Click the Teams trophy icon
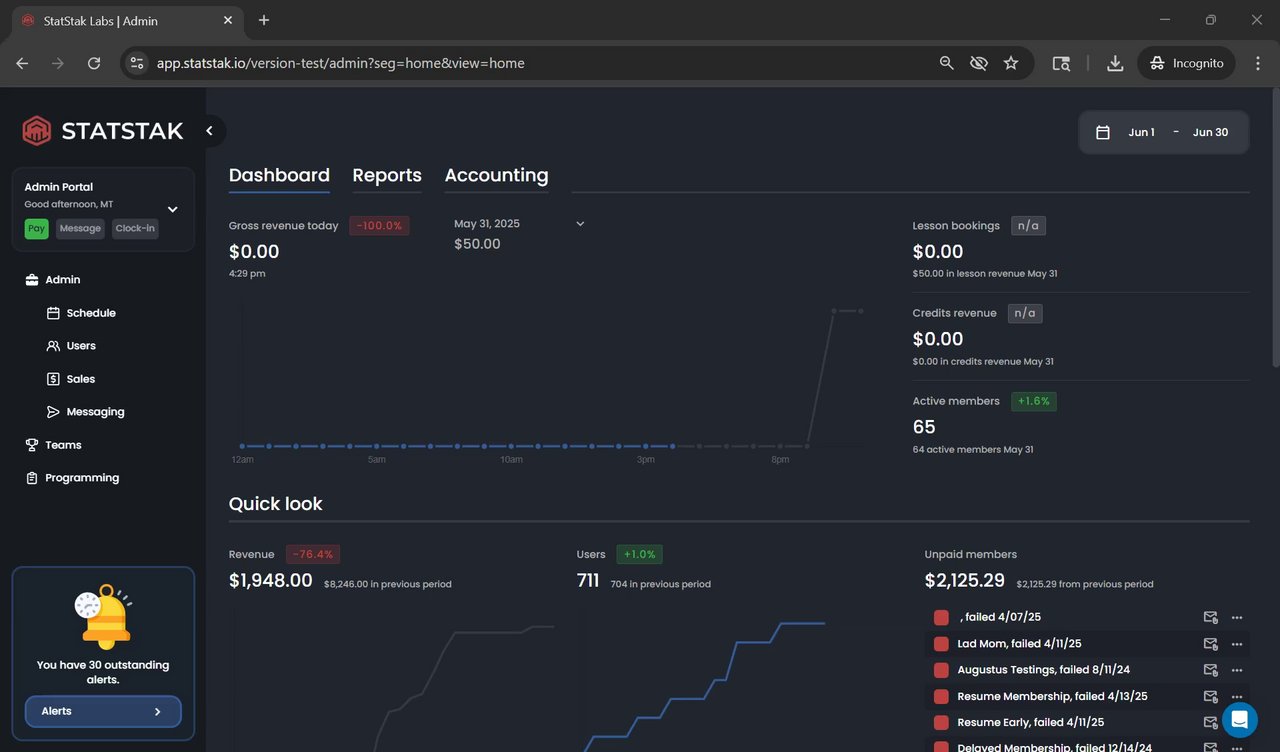The height and width of the screenshot is (752, 1280). tap(32, 445)
